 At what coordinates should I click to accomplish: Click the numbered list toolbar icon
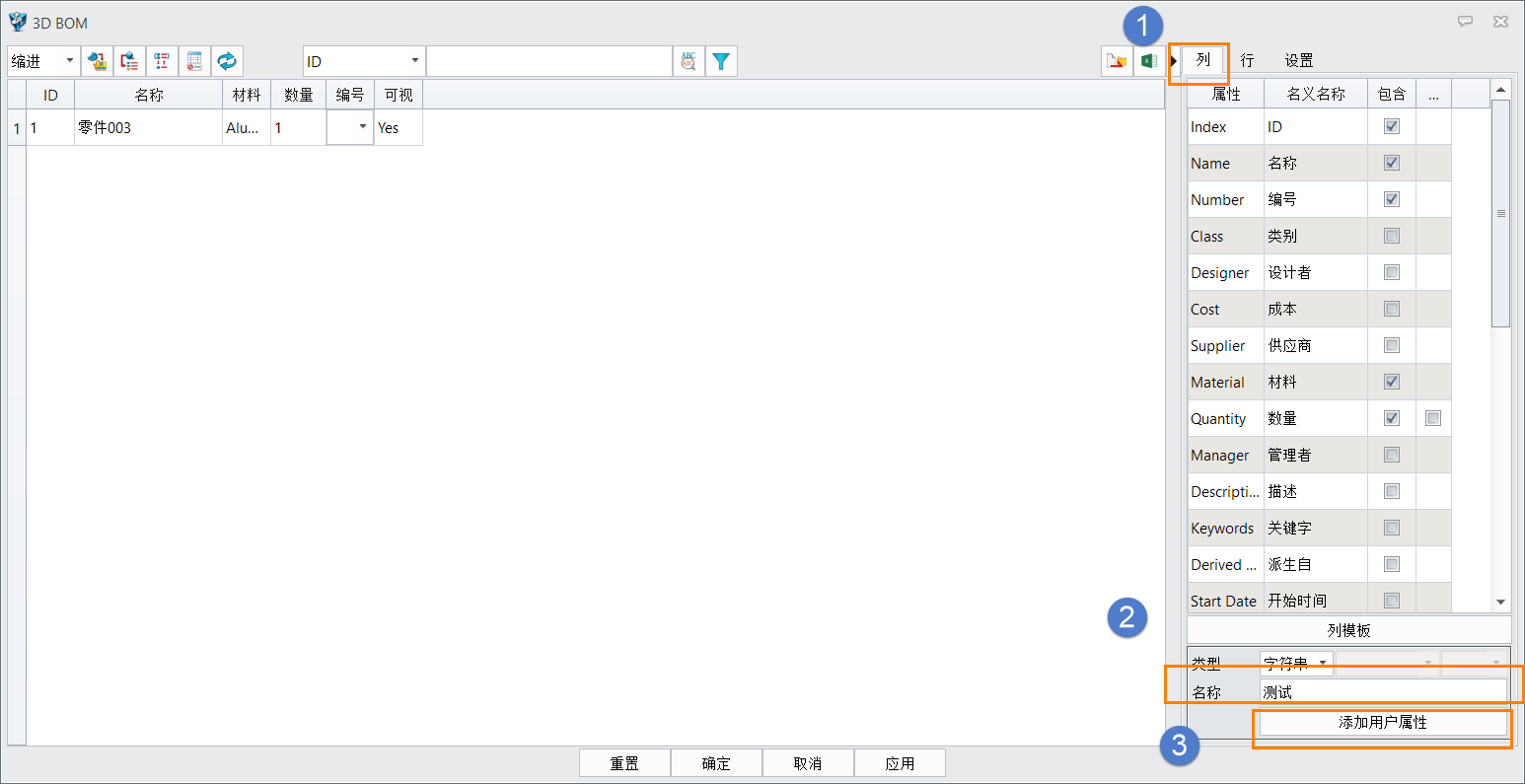[x=162, y=61]
